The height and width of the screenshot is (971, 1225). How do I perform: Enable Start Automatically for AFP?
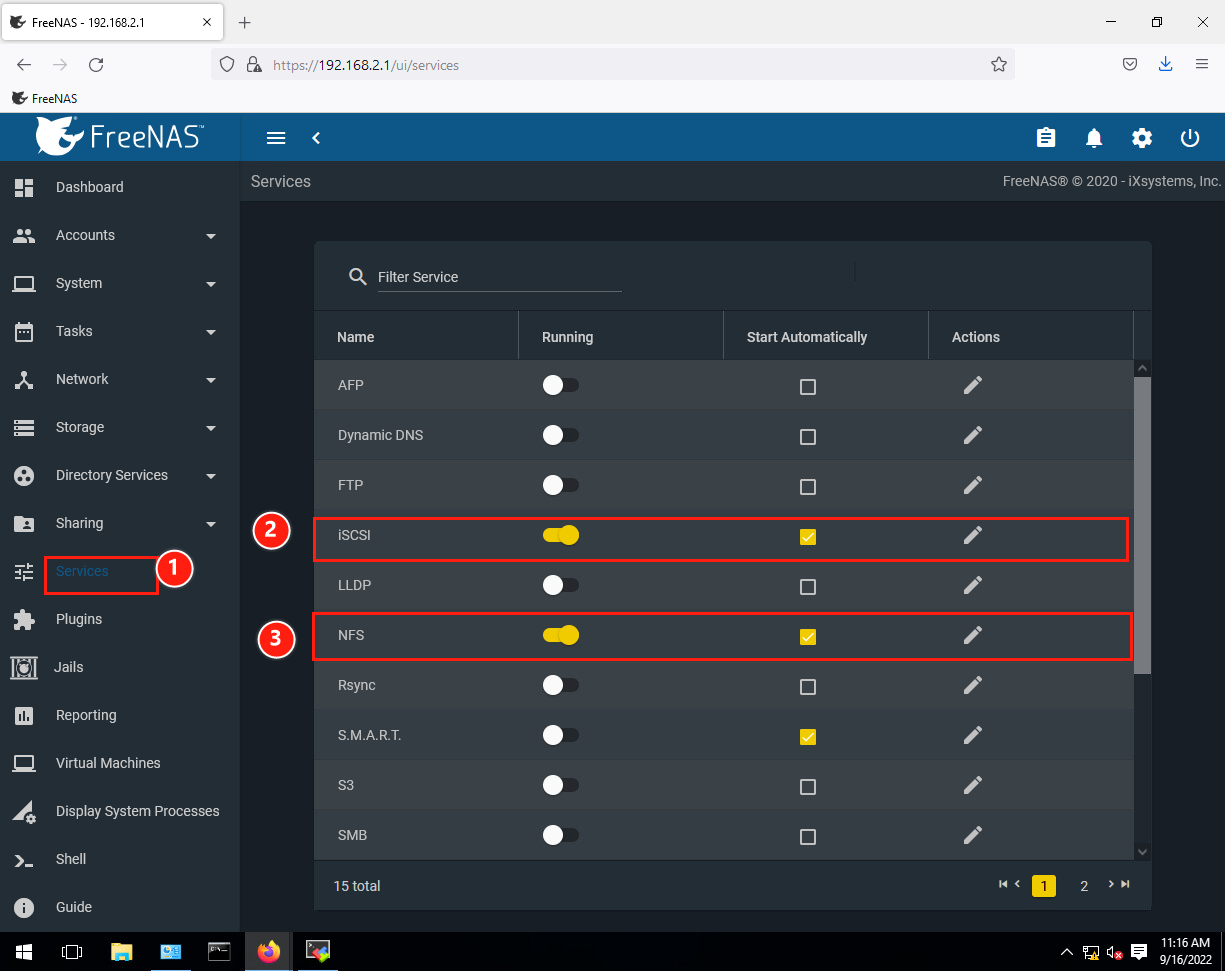pos(808,387)
